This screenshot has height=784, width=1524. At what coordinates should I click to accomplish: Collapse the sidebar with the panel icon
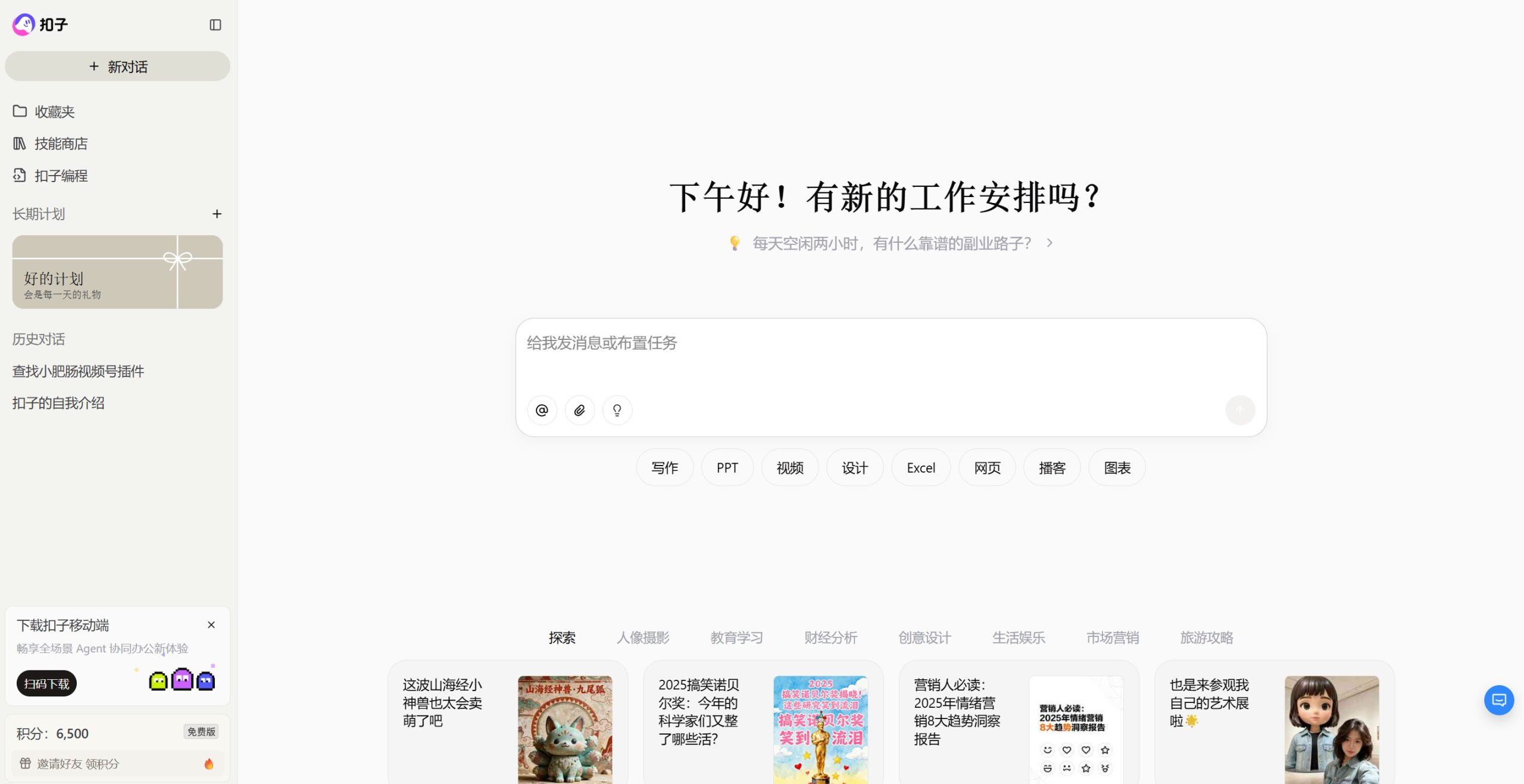pos(216,25)
